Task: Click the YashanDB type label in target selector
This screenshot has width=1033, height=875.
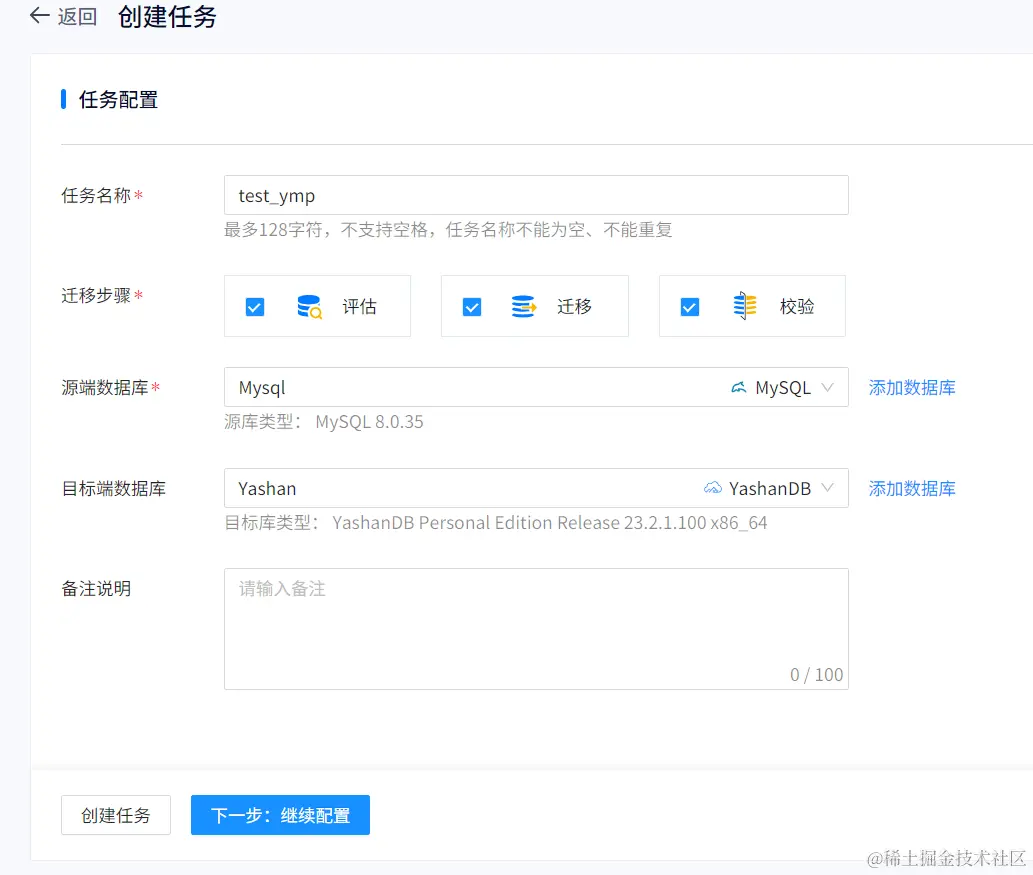Action: (x=769, y=488)
